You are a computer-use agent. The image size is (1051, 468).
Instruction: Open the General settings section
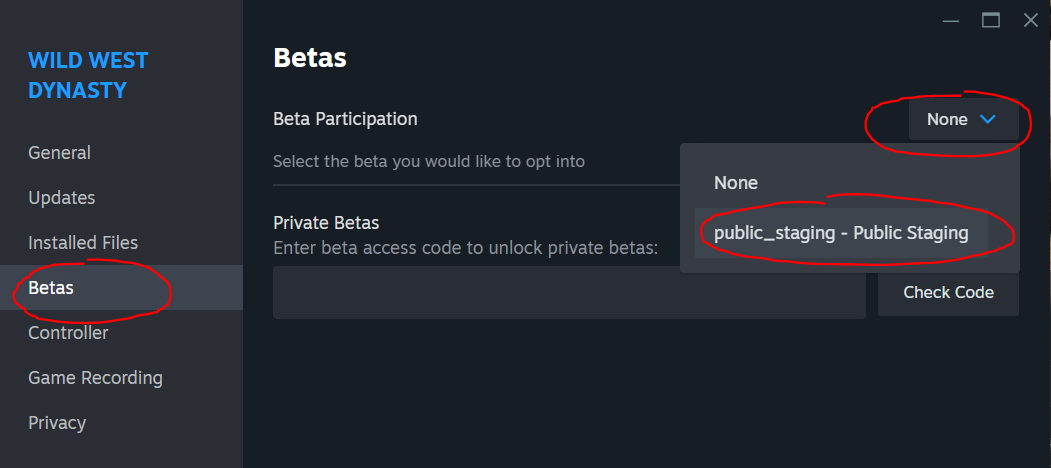click(x=59, y=153)
